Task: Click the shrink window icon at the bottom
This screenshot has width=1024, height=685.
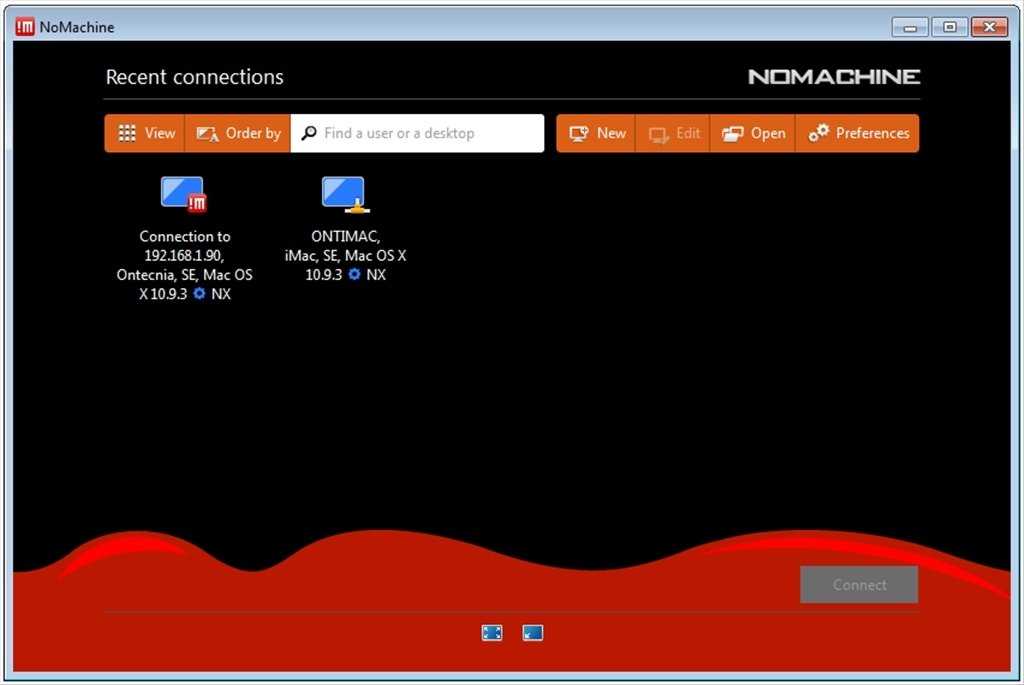Action: [x=533, y=632]
